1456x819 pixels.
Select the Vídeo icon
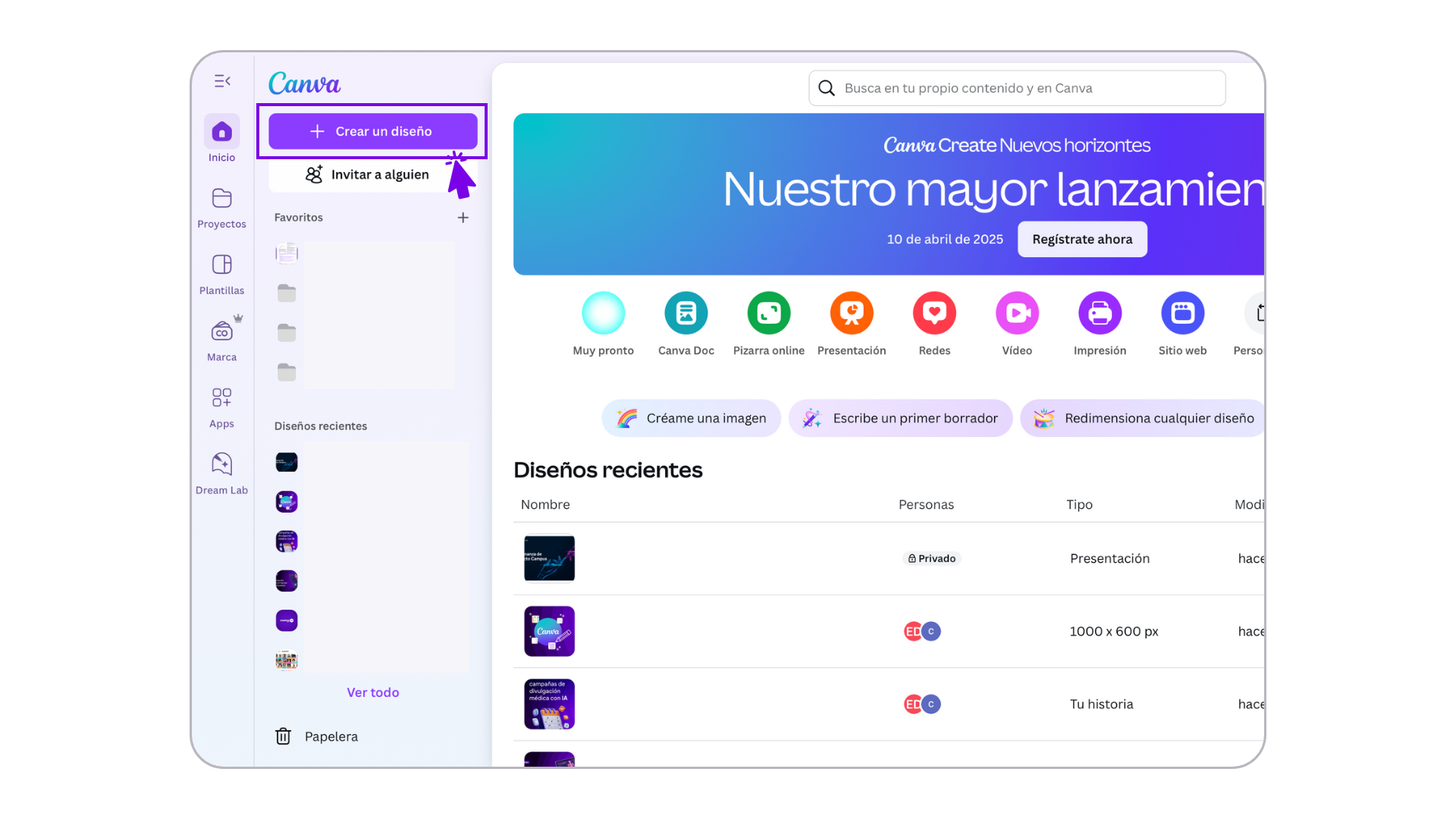(x=1017, y=313)
